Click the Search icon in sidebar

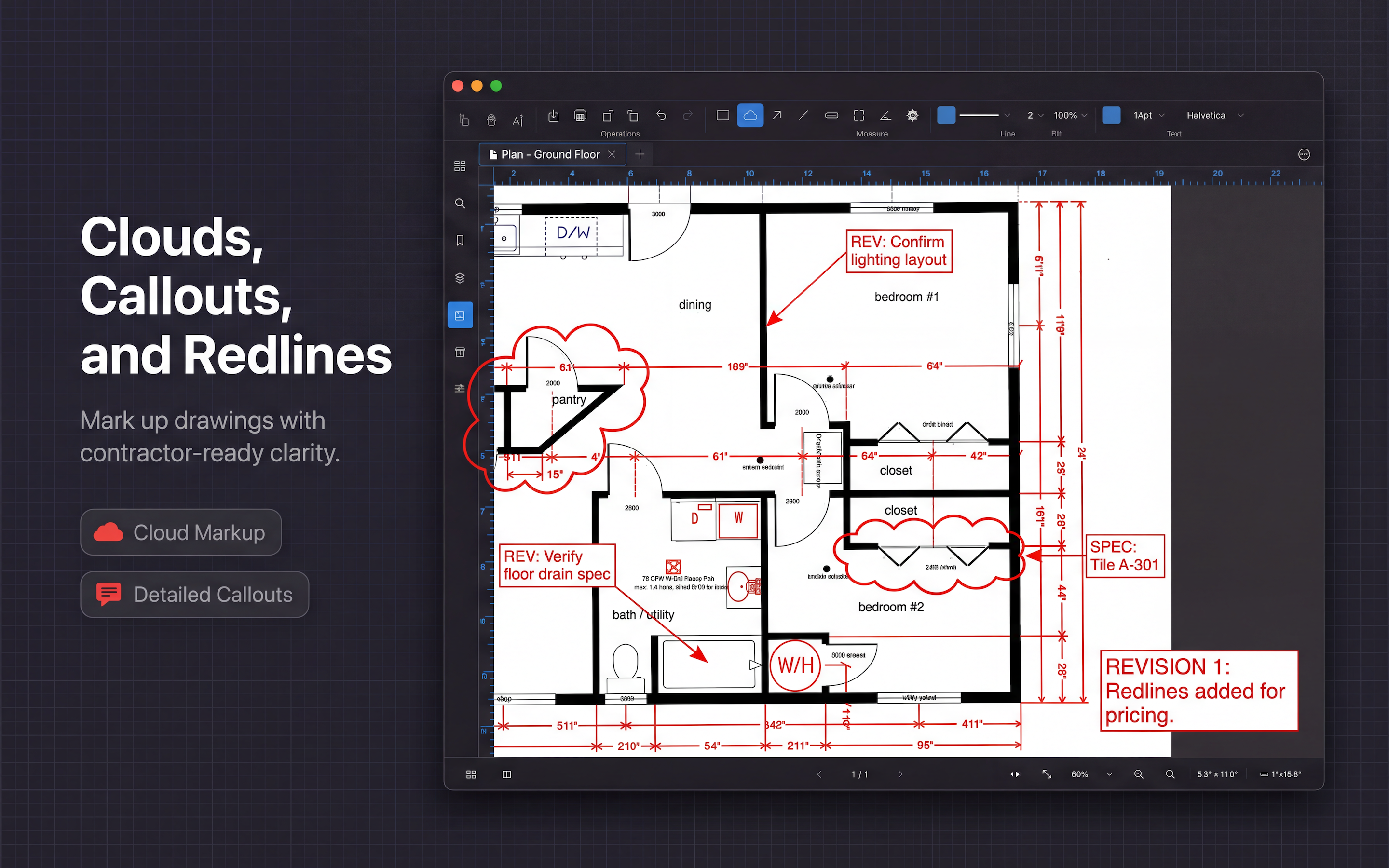[x=460, y=203]
